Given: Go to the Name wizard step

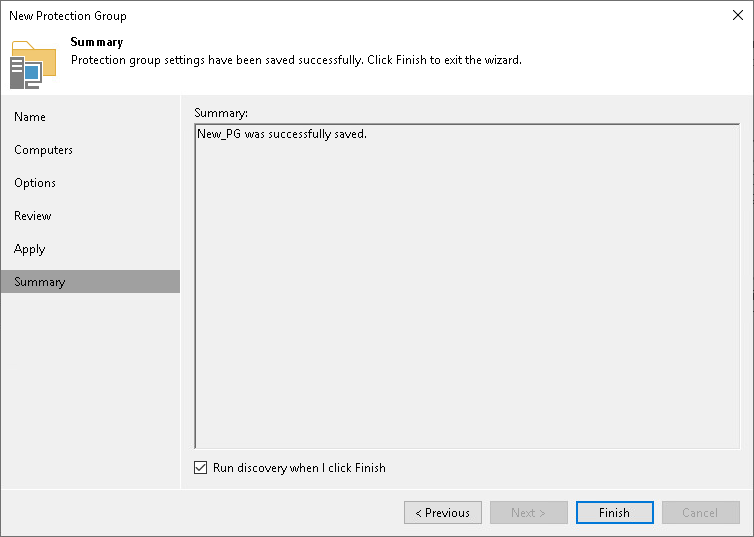Looking at the screenshot, I should (x=30, y=117).
